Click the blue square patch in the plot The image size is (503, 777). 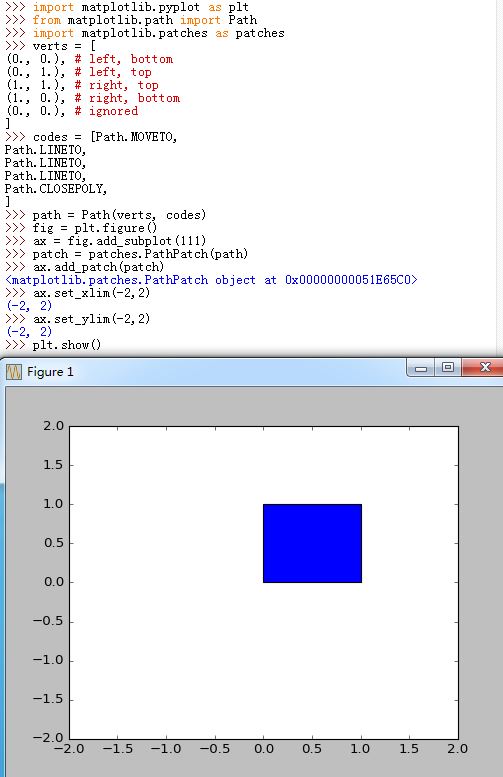tap(312, 543)
